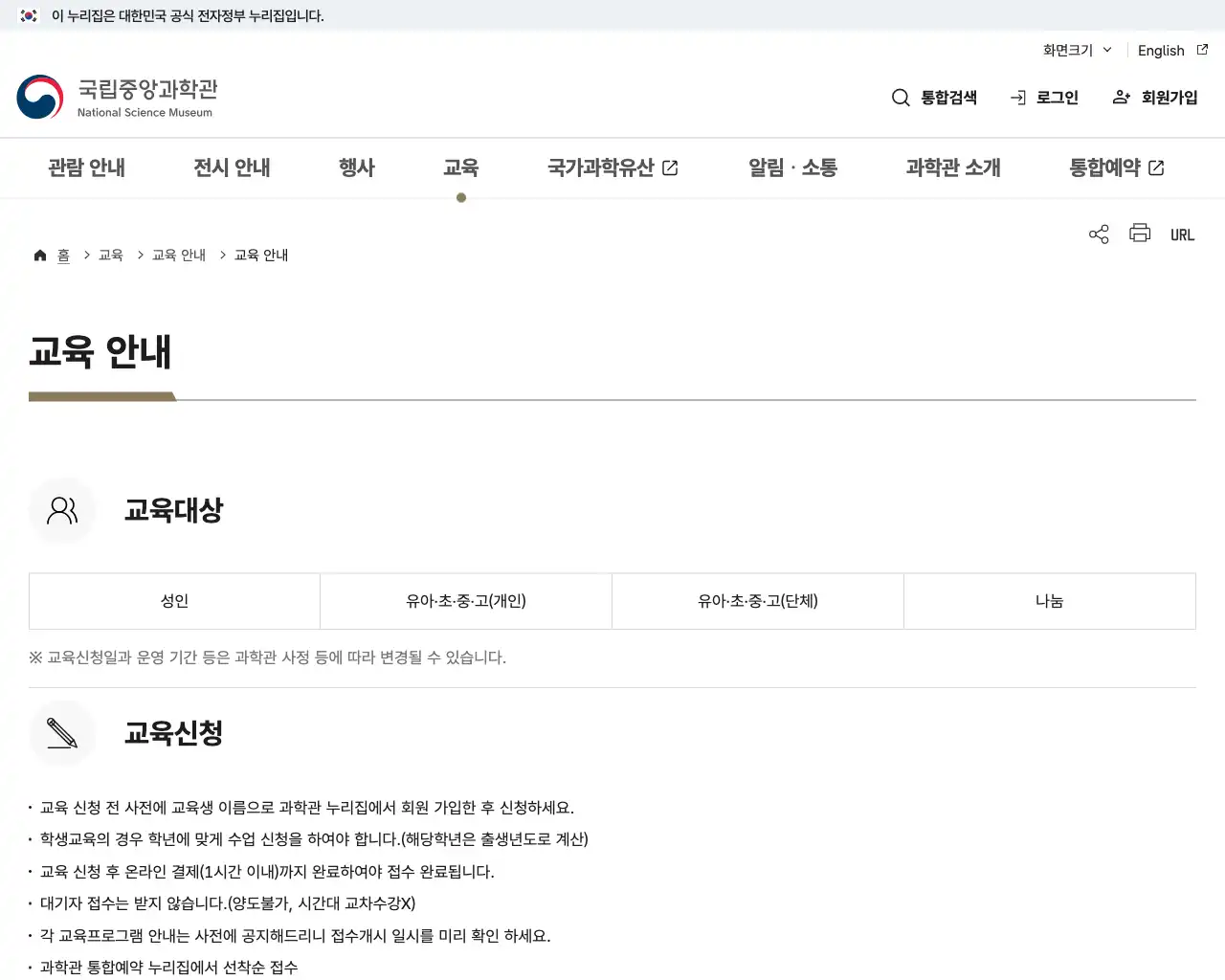1225x980 pixels.
Task: Select 유아·초·중·고(개인) in the target table
Action: [465, 601]
